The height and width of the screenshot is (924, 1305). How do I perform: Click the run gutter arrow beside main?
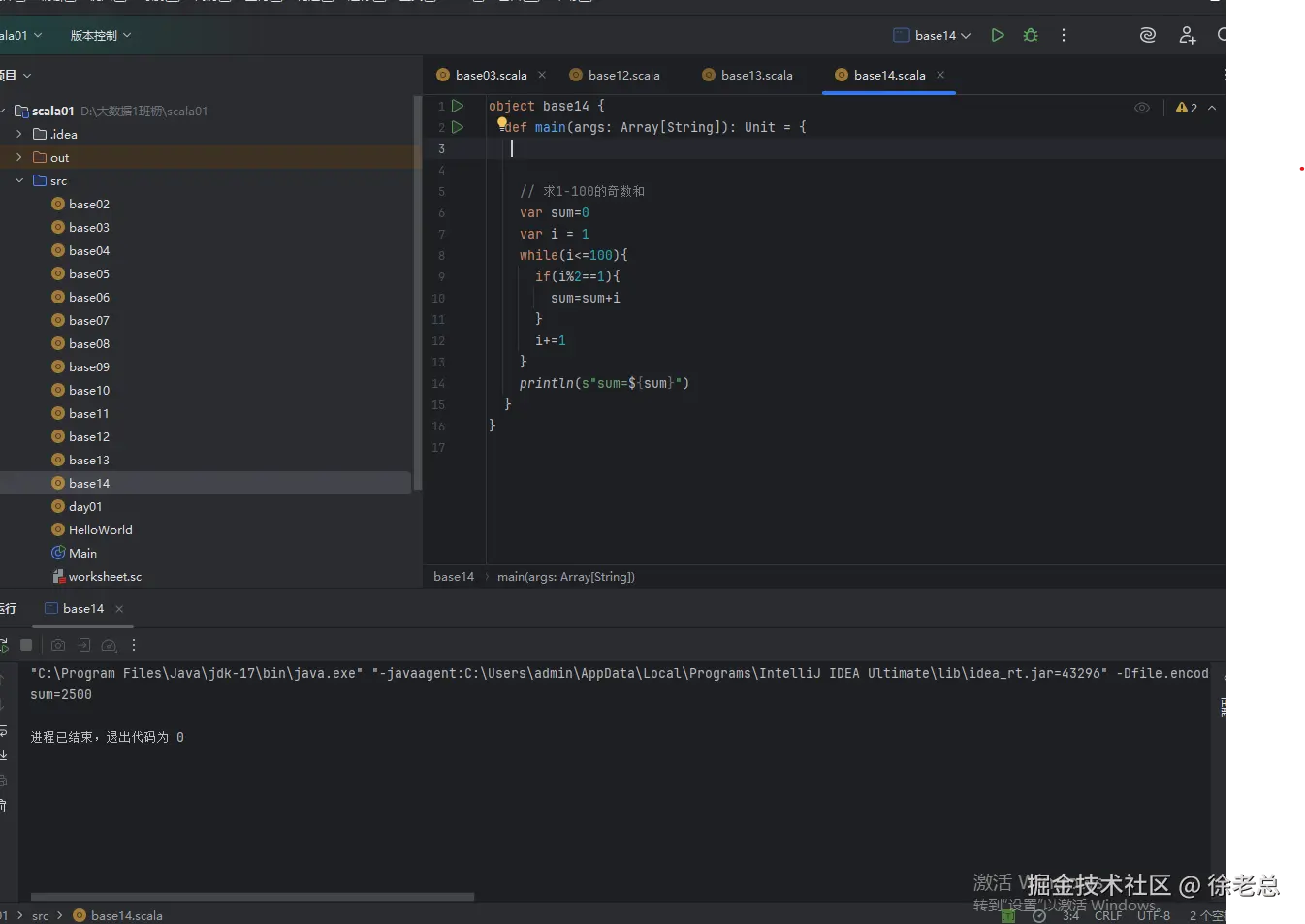[x=458, y=127]
